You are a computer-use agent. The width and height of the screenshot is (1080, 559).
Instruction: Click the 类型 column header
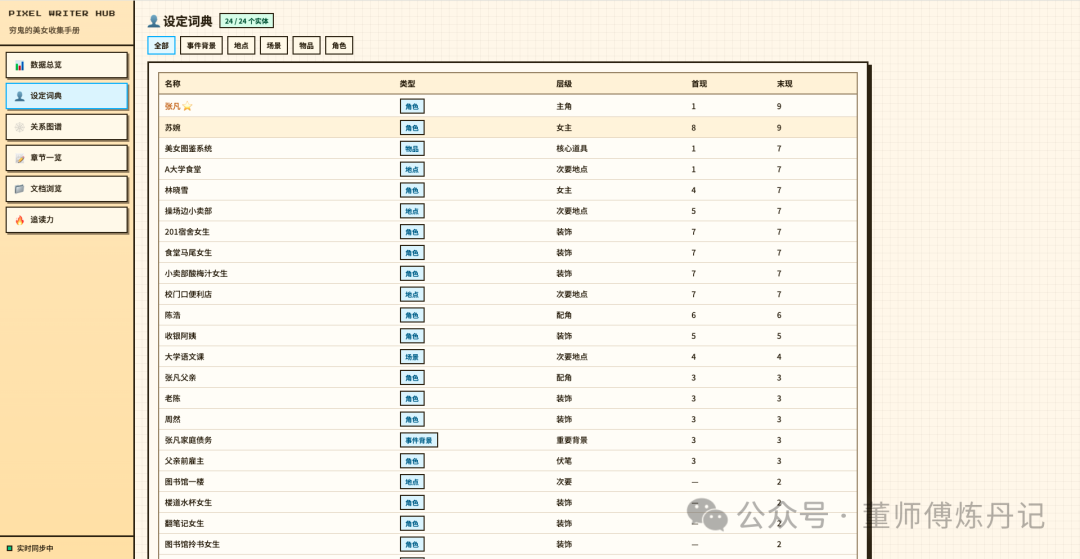(407, 84)
